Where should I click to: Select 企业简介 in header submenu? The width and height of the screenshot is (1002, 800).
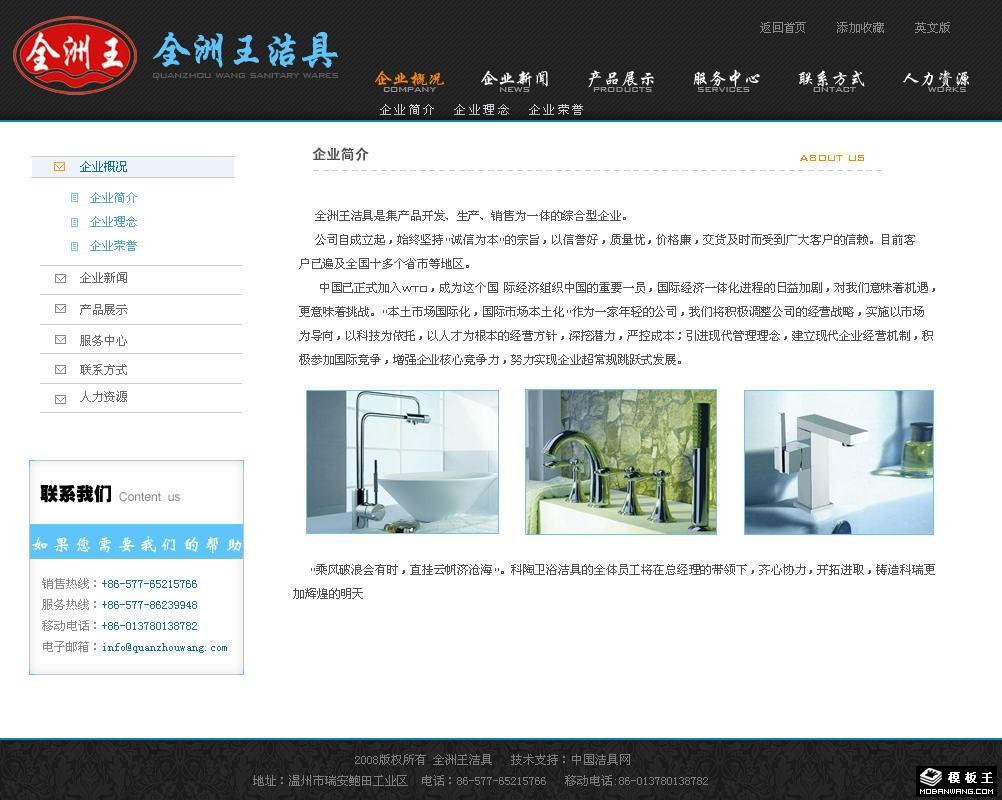(407, 110)
